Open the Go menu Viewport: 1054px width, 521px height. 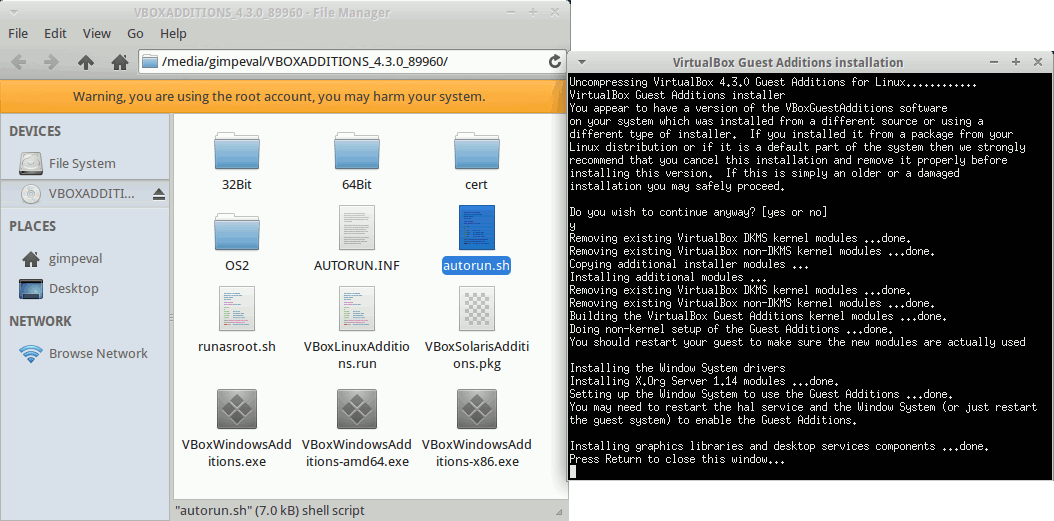135,34
